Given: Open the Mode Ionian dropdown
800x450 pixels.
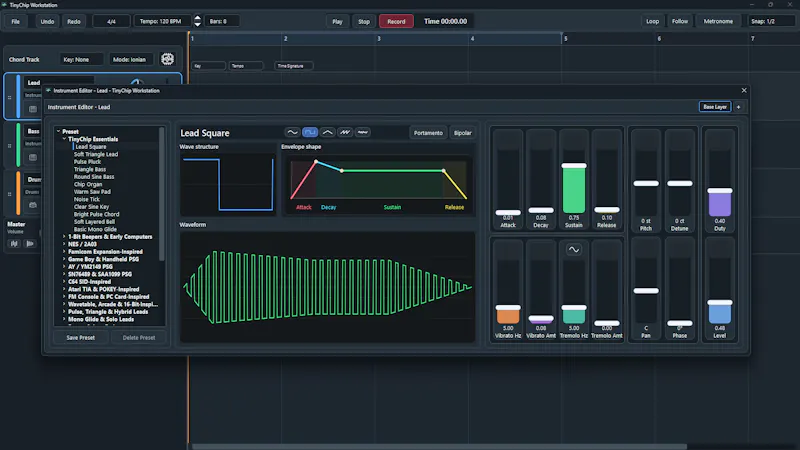Looking at the screenshot, I should click(x=132, y=59).
